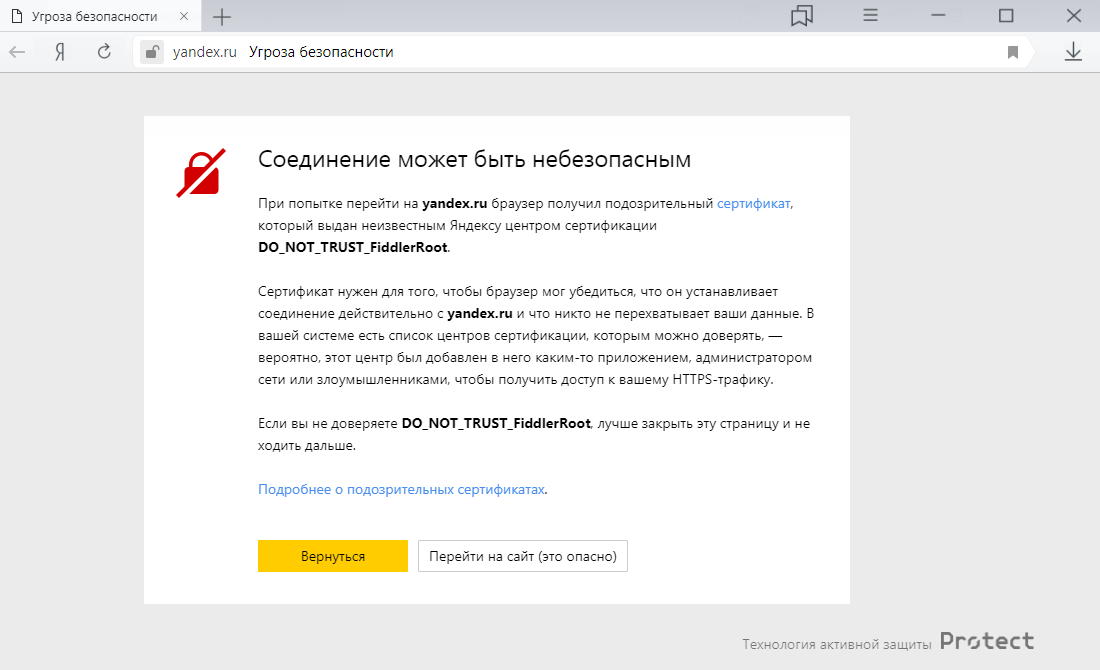Bookmark the page using the bookmark icon
1100x670 pixels.
[1012, 52]
